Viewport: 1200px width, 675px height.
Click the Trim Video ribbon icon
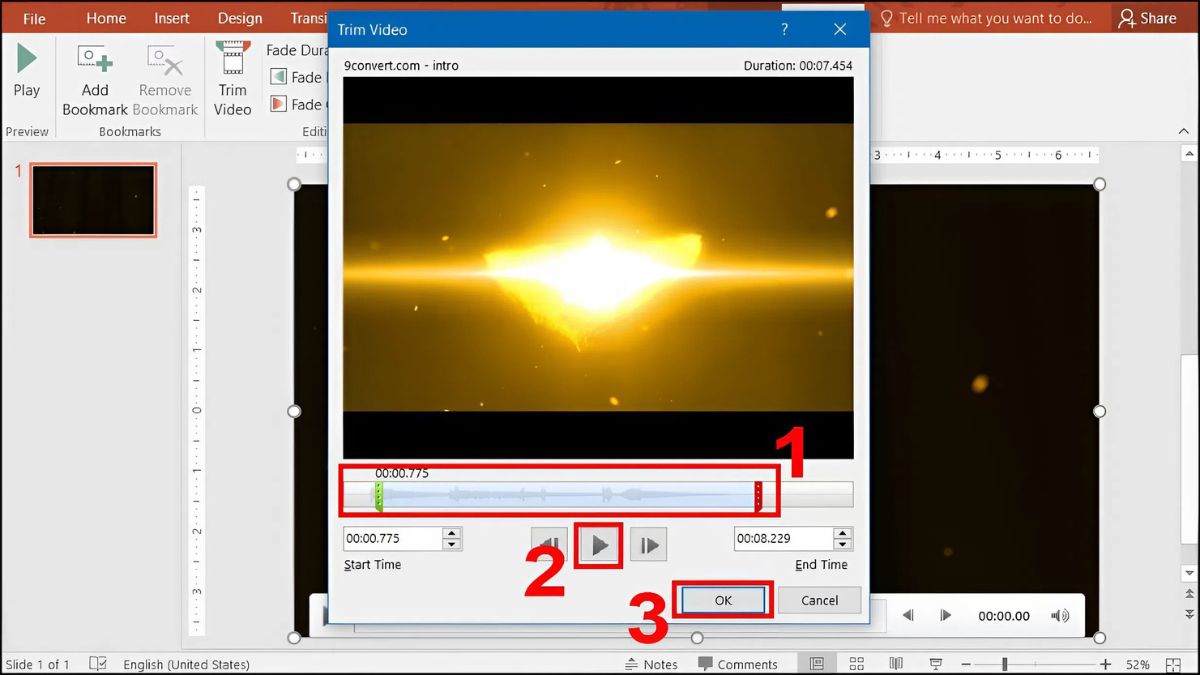233,59
